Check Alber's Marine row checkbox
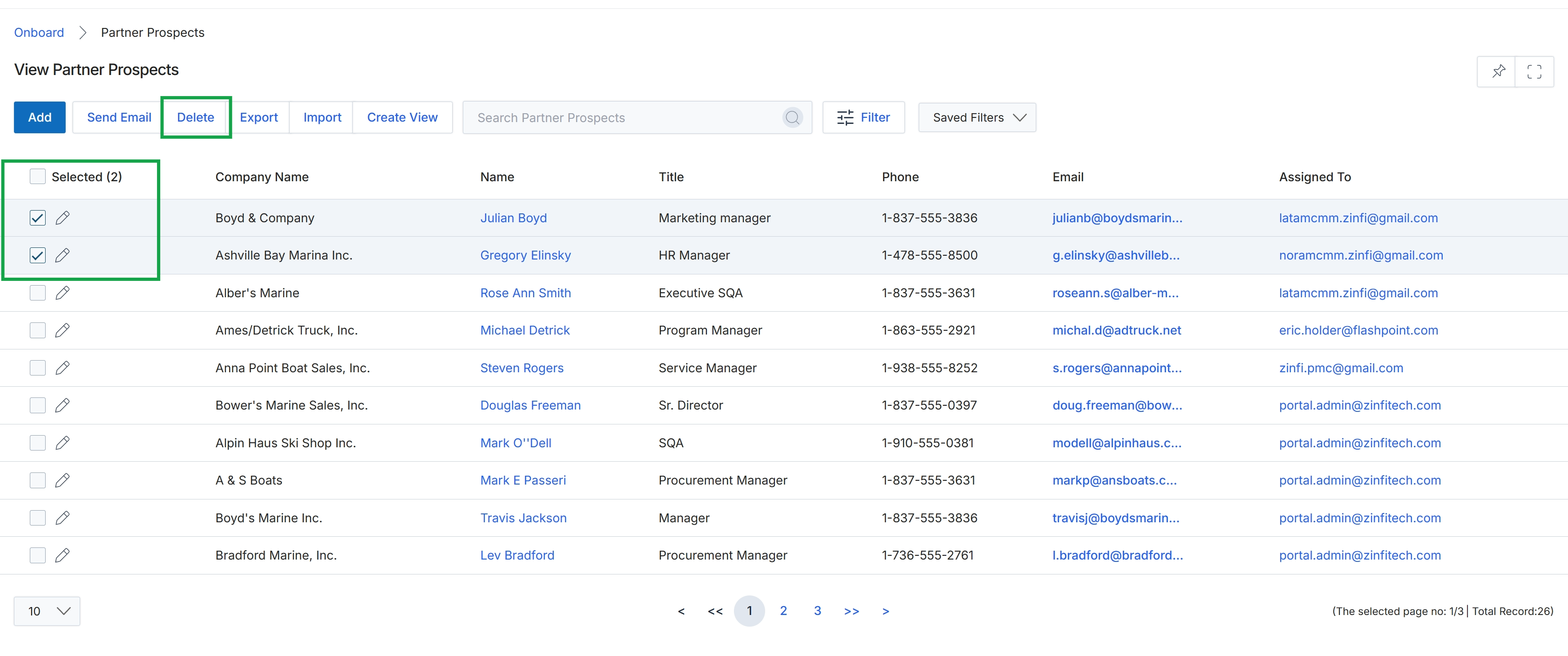Image resolution: width=1568 pixels, height=656 pixels. (38, 293)
